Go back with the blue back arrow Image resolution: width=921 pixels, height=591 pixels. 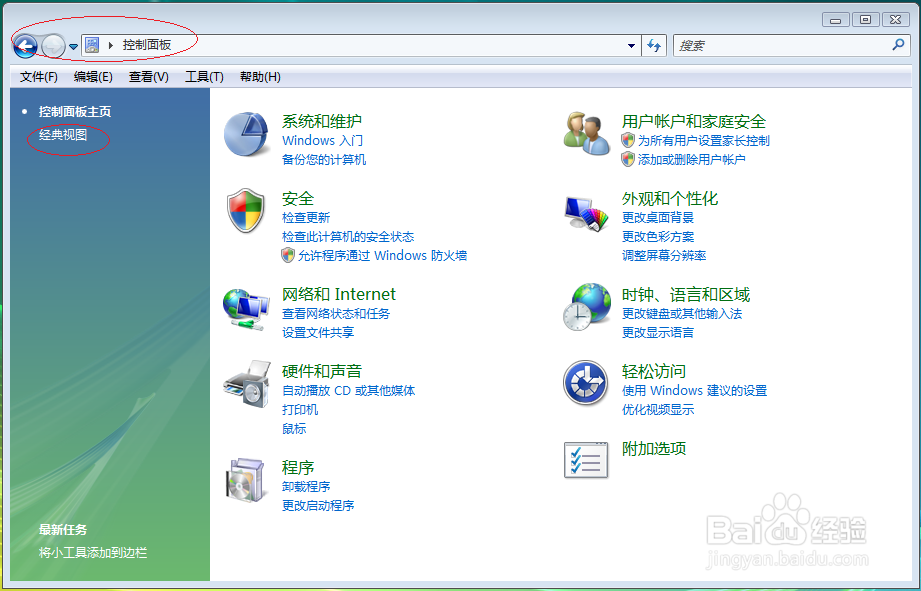pos(25,46)
